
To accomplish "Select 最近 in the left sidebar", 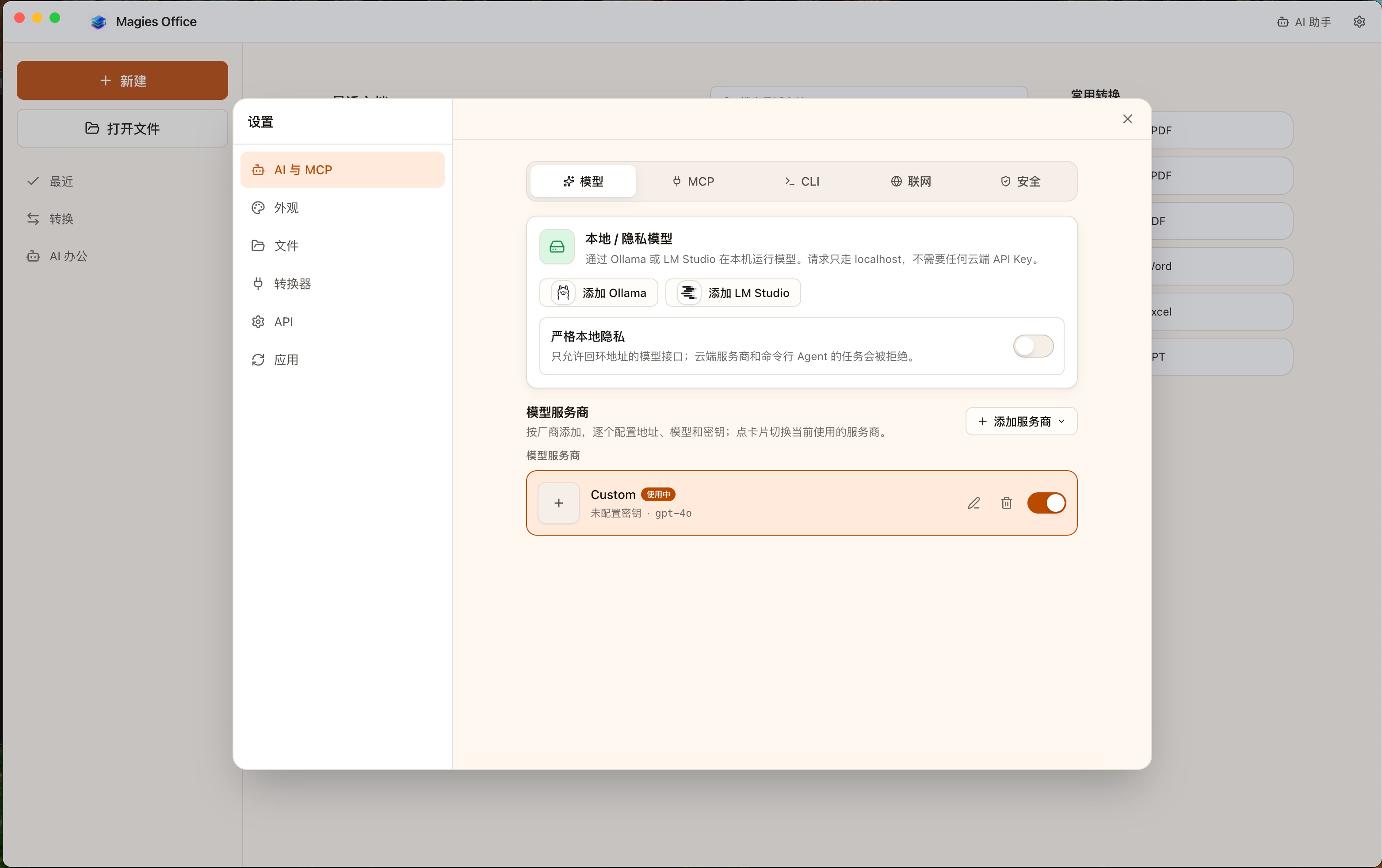I will coord(122,181).
